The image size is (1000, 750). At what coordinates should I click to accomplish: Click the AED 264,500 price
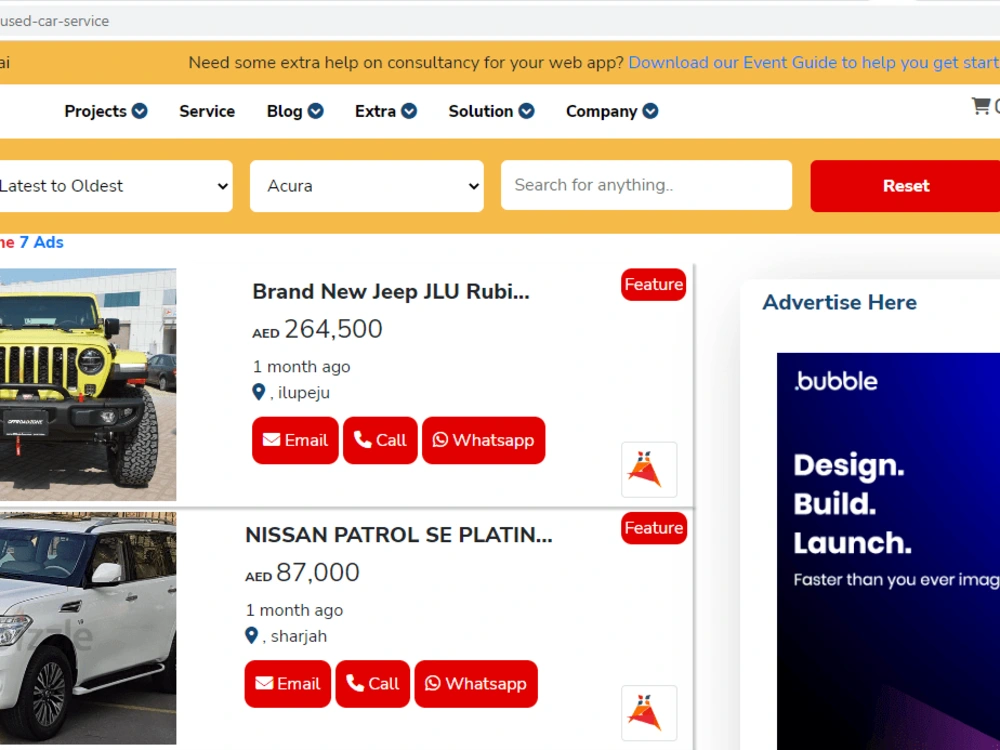tap(317, 329)
